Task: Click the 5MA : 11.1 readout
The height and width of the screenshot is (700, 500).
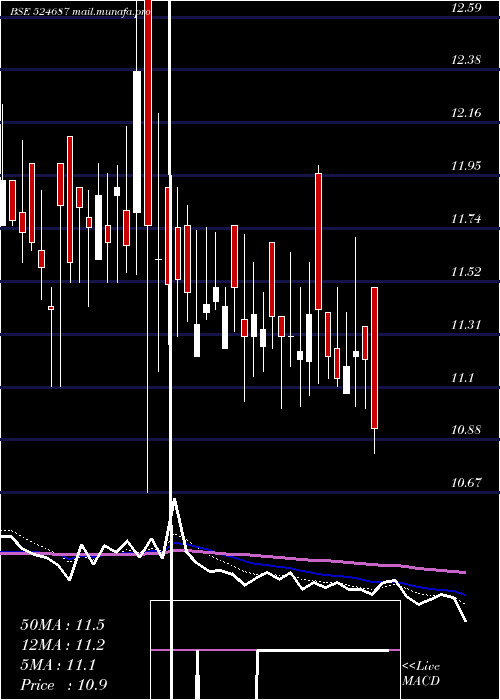Action: click(58, 665)
